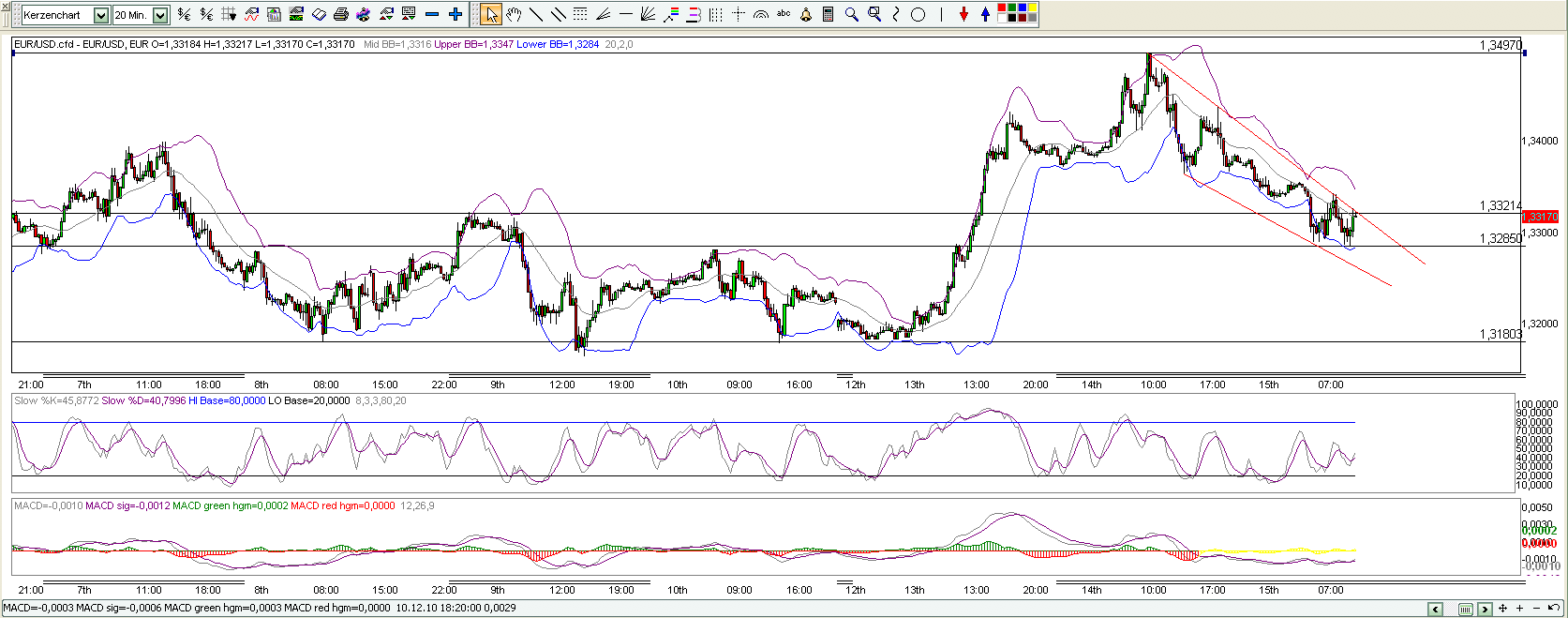Pick the black color swatch
The height and width of the screenshot is (618, 1568).
click(x=1012, y=18)
